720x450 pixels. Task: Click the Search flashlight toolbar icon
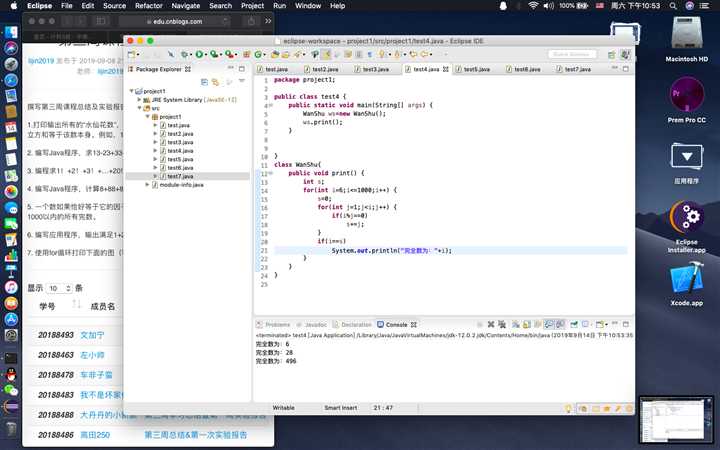pos(297,54)
